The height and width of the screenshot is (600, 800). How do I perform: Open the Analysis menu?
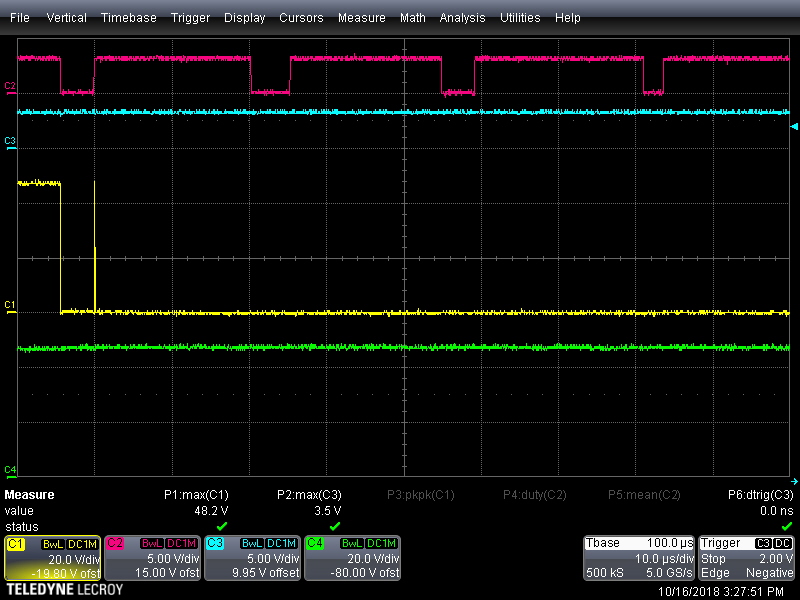pyautogui.click(x=462, y=17)
